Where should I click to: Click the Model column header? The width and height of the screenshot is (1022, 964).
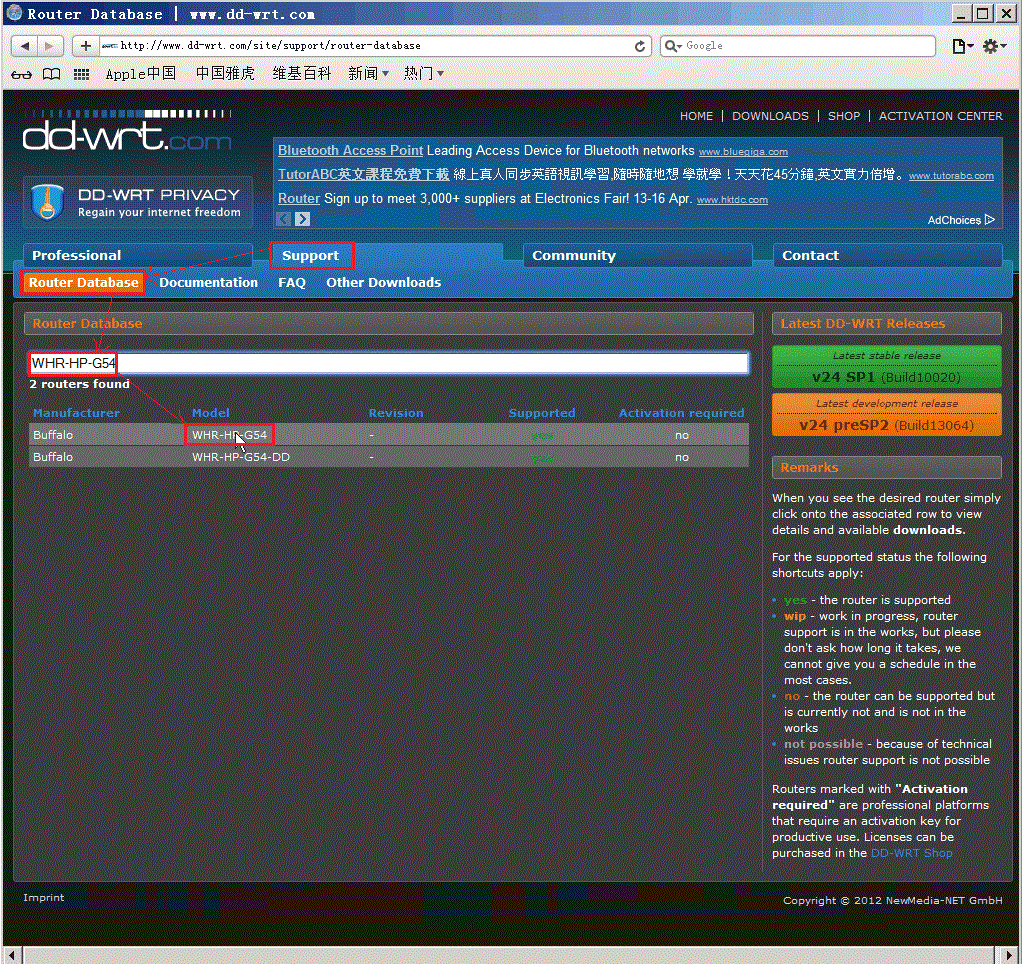click(211, 413)
